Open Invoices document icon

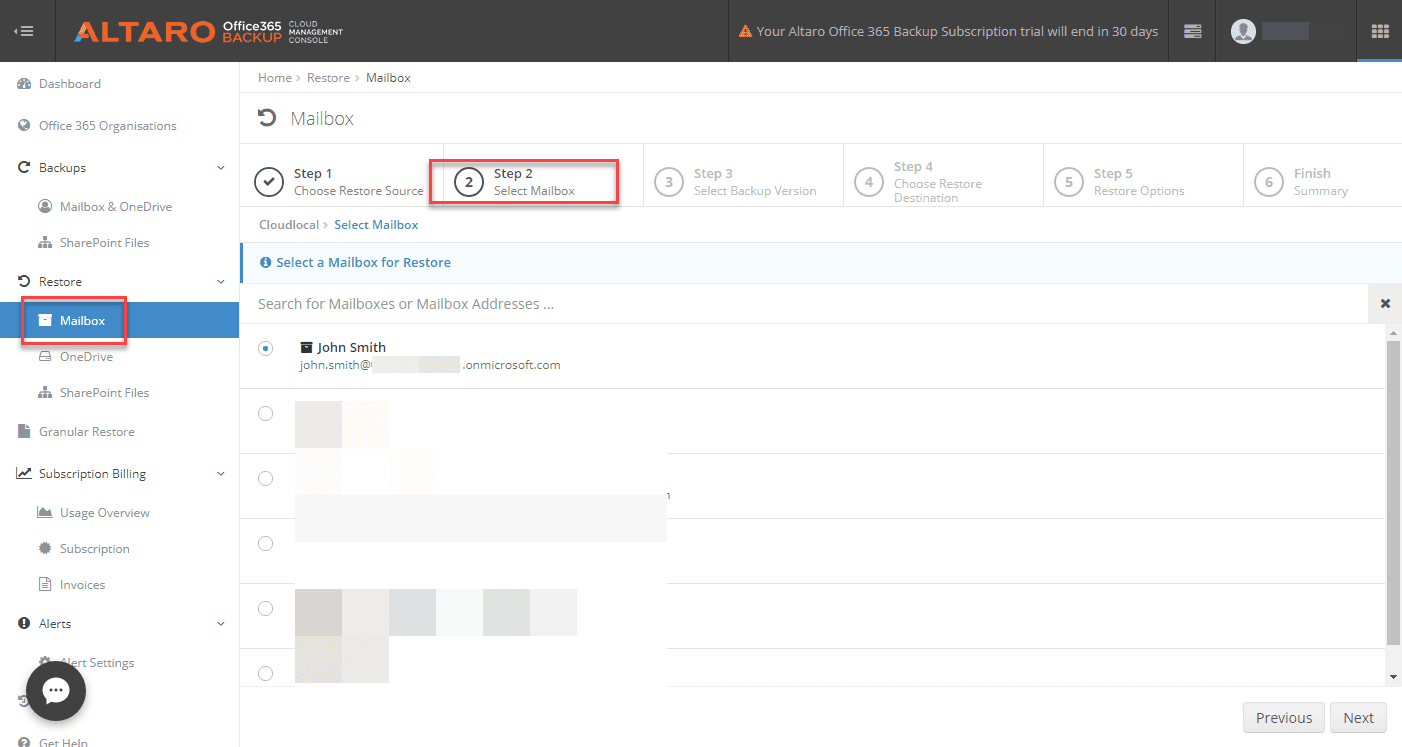44,585
